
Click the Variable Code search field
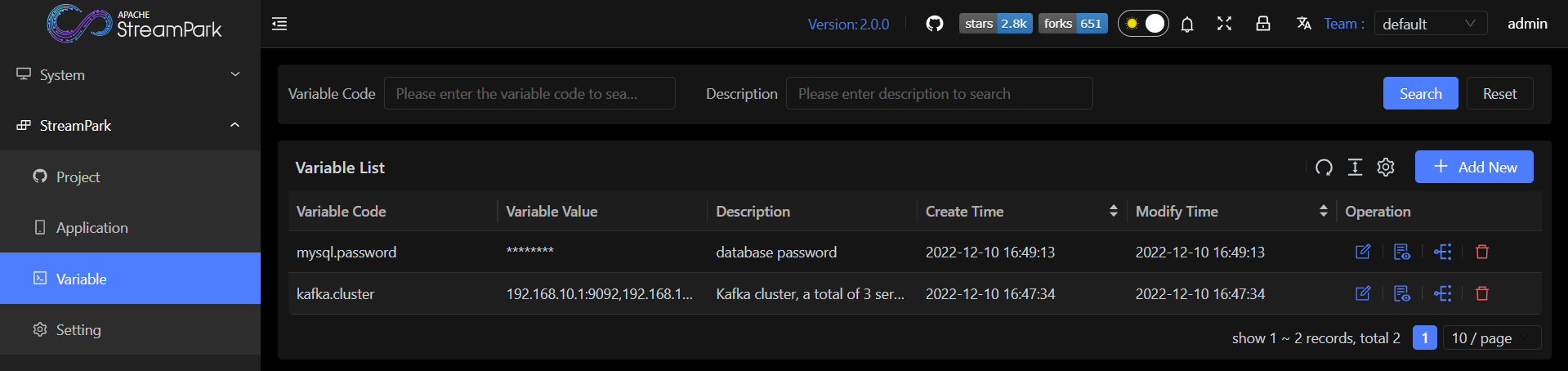click(529, 94)
